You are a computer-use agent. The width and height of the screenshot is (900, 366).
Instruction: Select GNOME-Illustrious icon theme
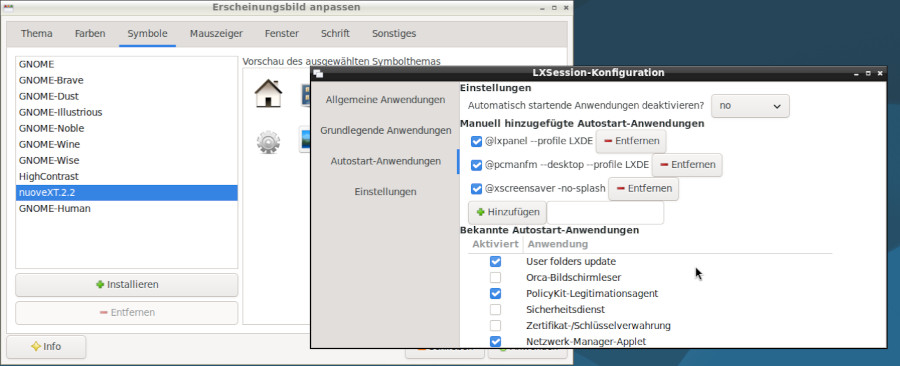[x=127, y=112]
